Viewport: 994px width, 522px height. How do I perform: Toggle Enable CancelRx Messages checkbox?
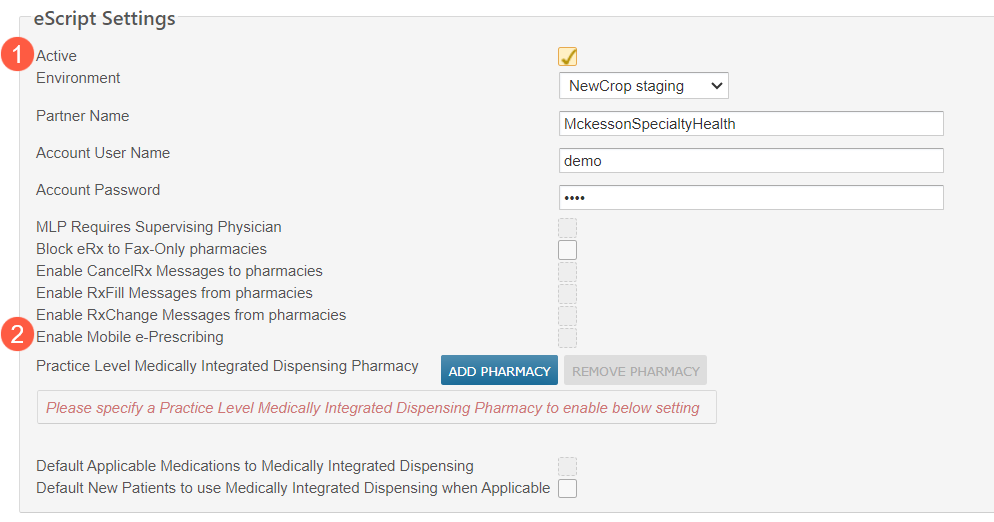[x=568, y=272]
